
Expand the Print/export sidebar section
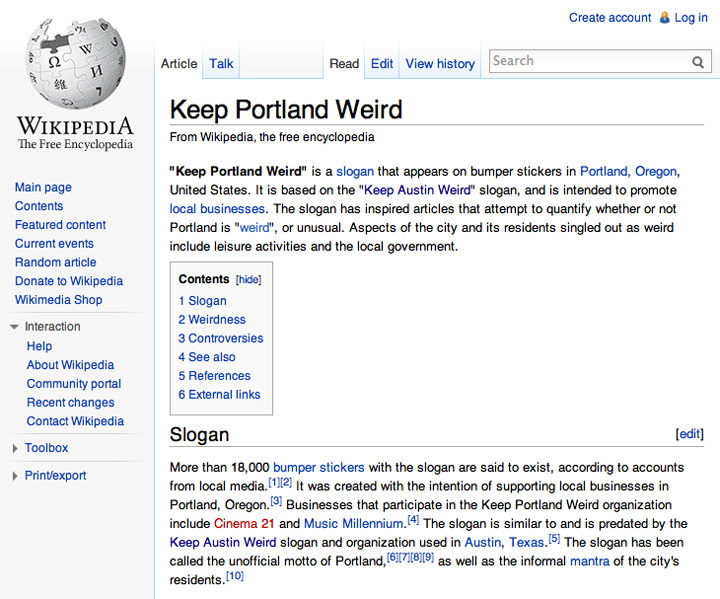click(15, 476)
